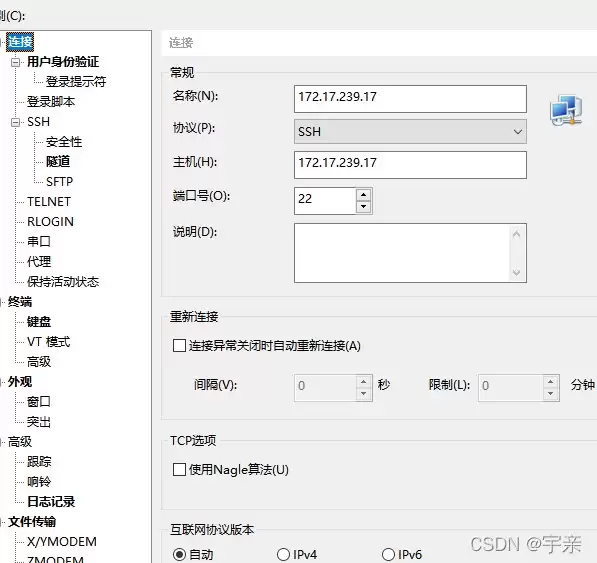
Task: Increase the port number with up arrow
Action: pyautogui.click(x=364, y=195)
